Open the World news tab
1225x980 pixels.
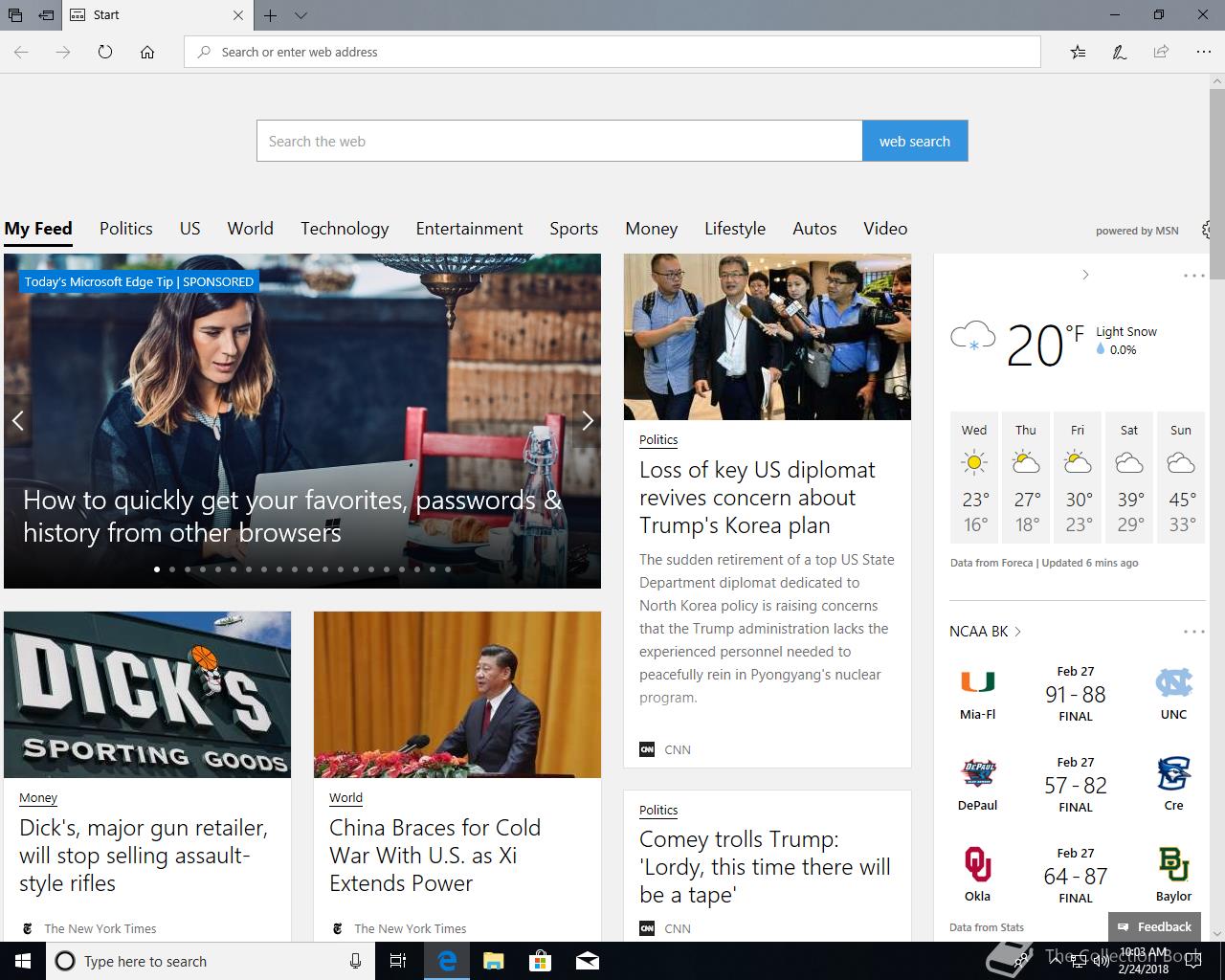(251, 229)
